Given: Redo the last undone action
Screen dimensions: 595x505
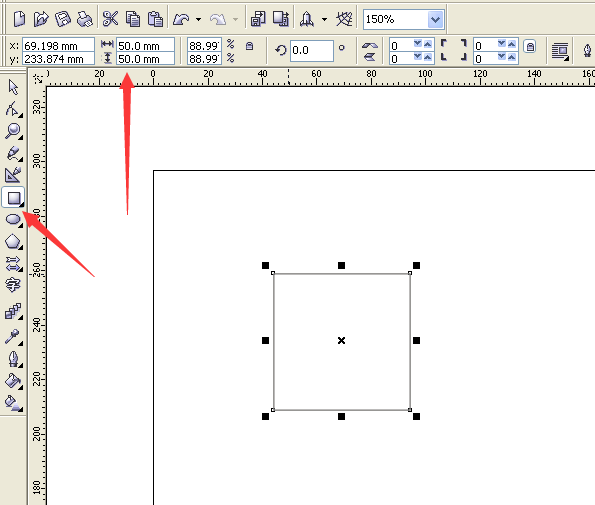Looking at the screenshot, I should [x=218, y=19].
